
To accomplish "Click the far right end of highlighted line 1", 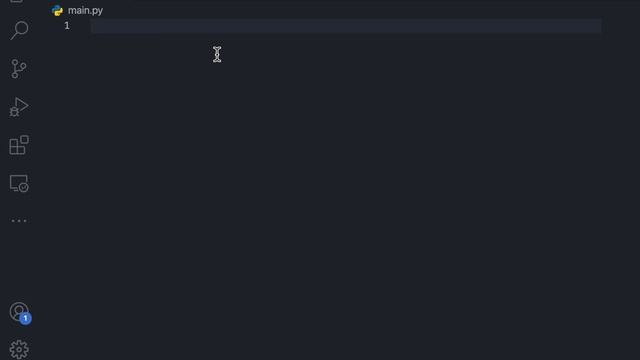I will 596,26.
